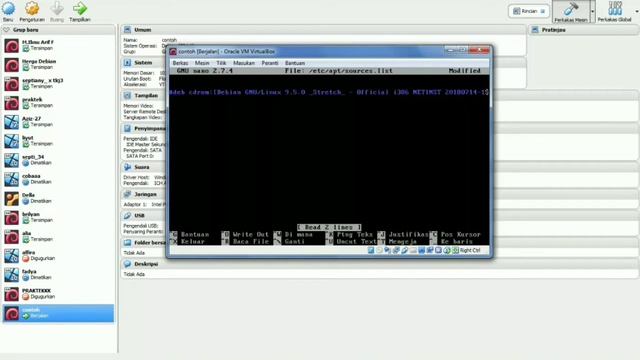
Task: Select the H.Ilmu Arif virtual machine
Action: click(x=58, y=45)
